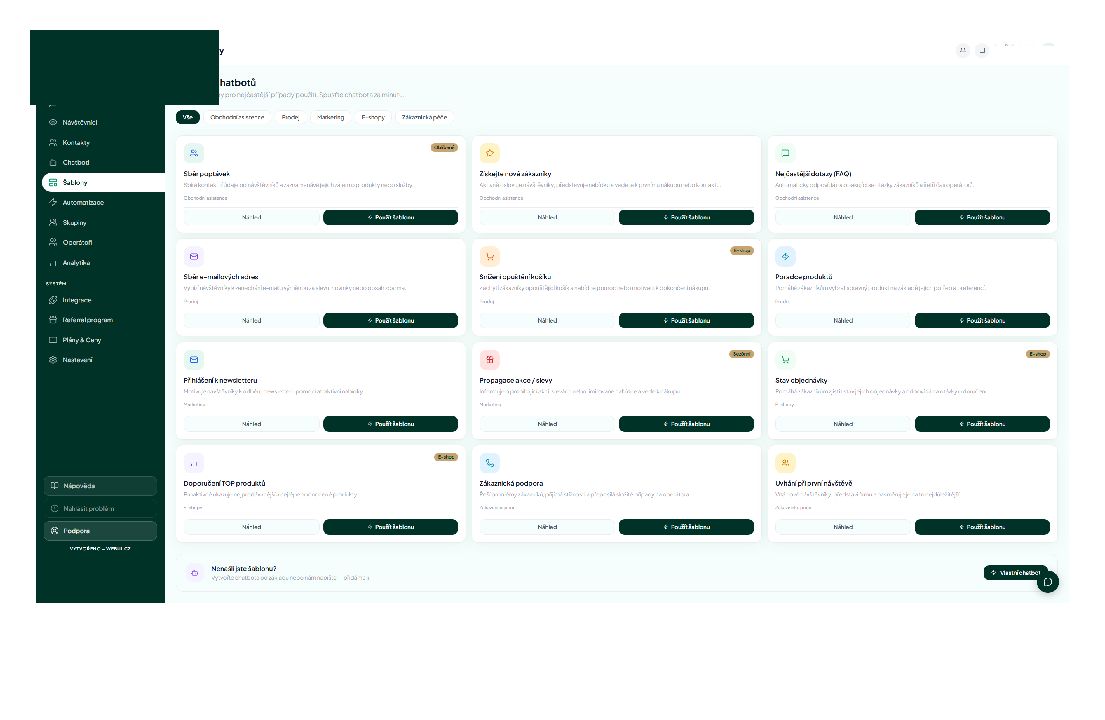Viewport: 1105px width, 720px height.
Task: Preview the FAQ template
Action: [843, 218]
